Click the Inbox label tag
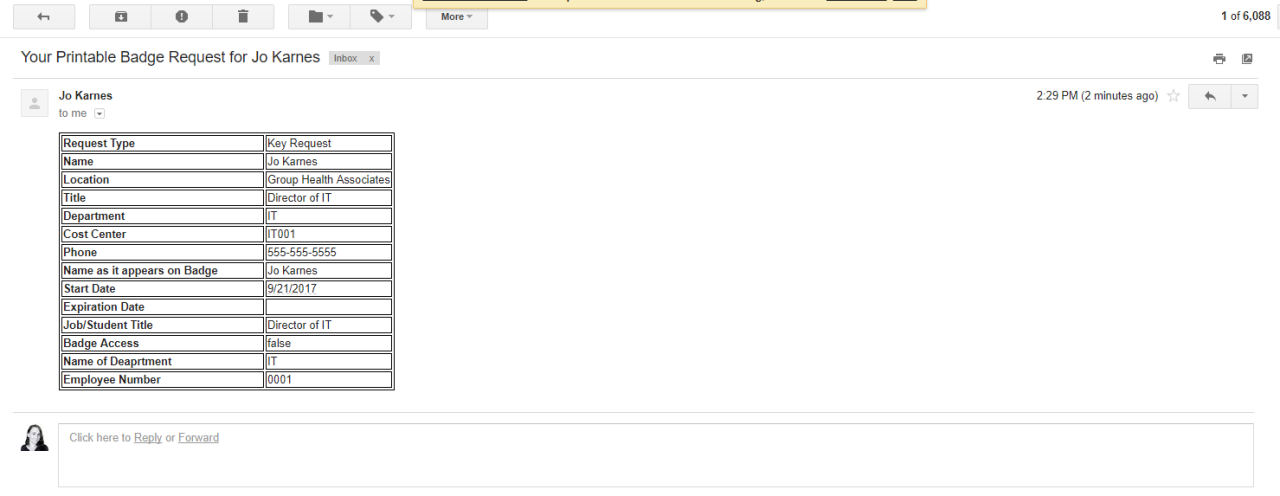 click(x=345, y=59)
